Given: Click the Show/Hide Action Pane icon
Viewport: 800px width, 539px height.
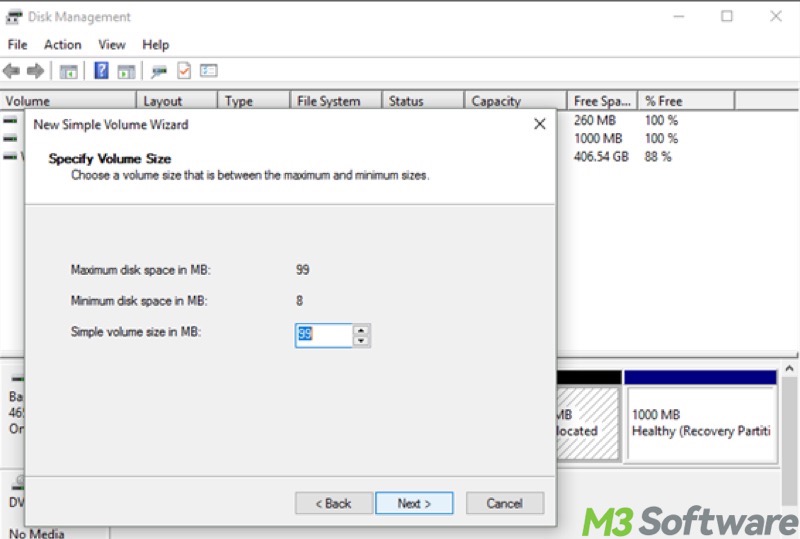Looking at the screenshot, I should (126, 71).
